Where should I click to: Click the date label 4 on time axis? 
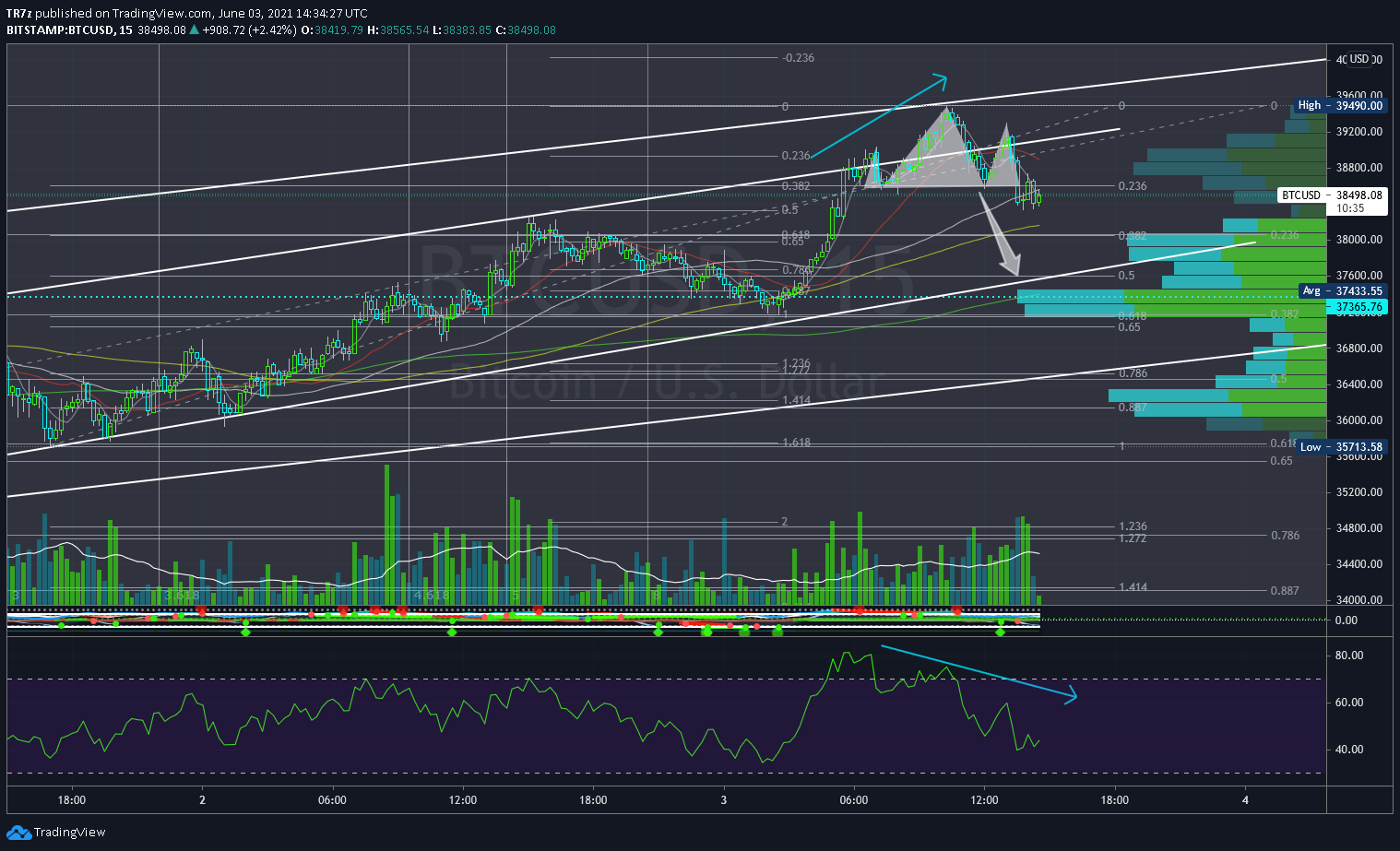pyautogui.click(x=1245, y=800)
